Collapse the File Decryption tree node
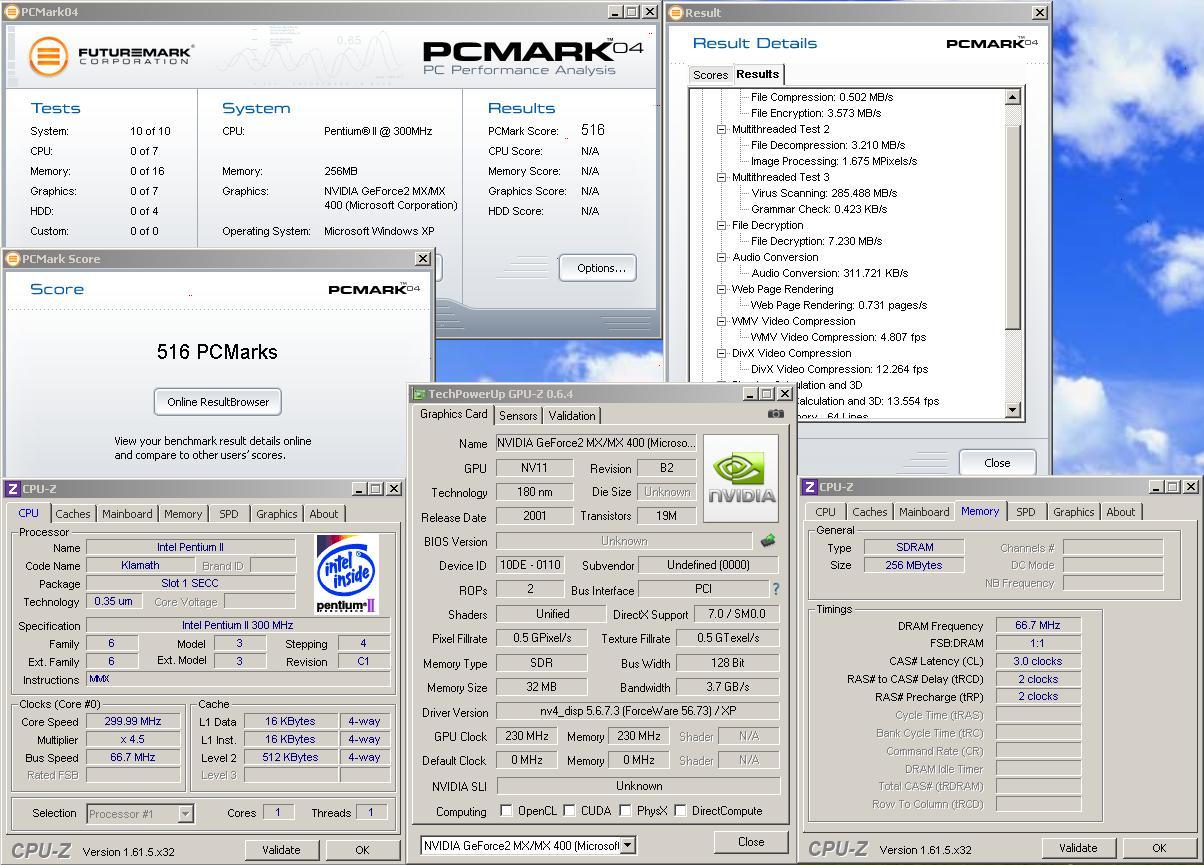1204x865 pixels. tap(721, 225)
